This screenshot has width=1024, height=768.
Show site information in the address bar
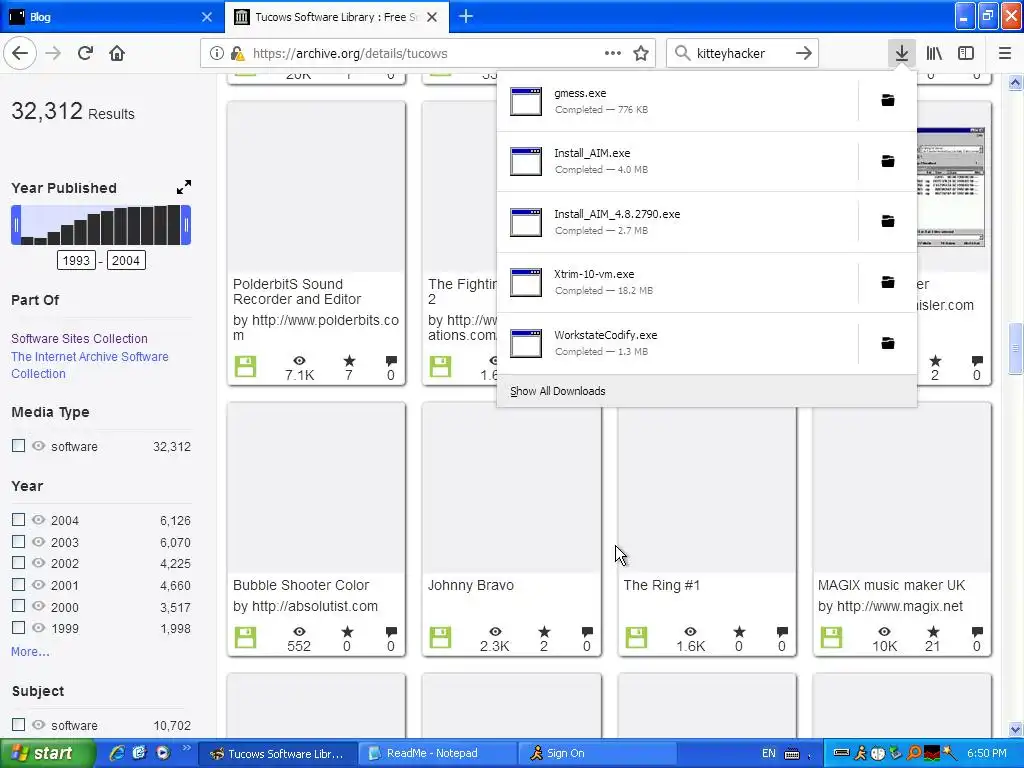click(x=216, y=54)
